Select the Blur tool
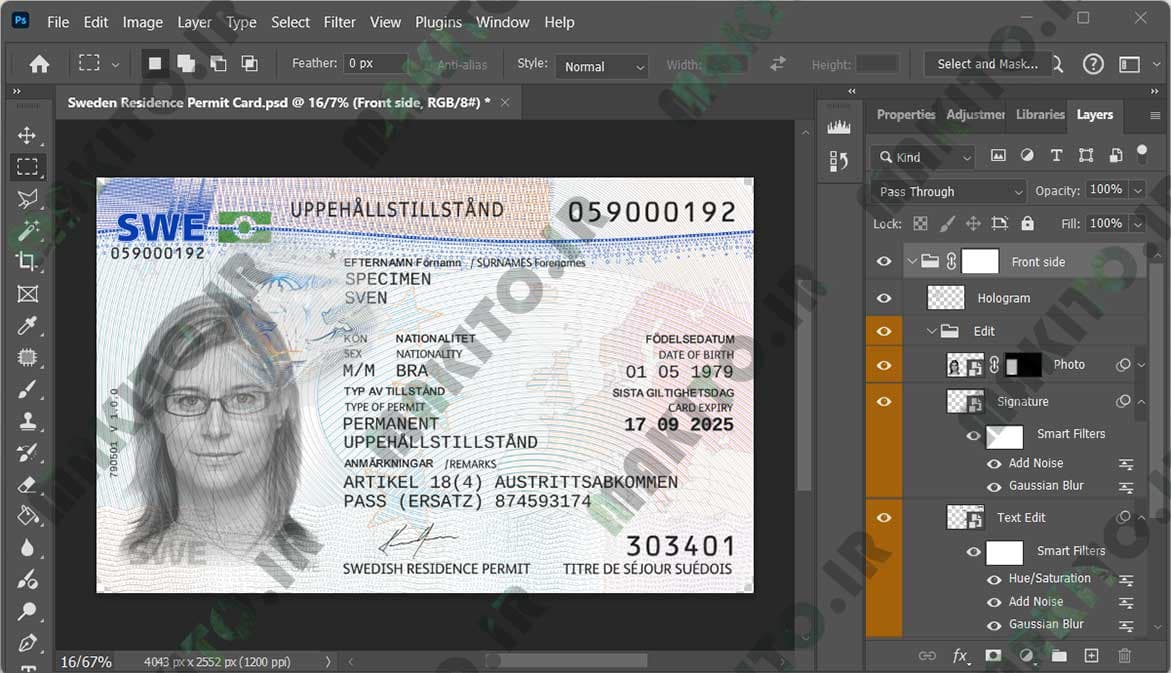Image resolution: width=1171 pixels, height=673 pixels. pyautogui.click(x=27, y=548)
